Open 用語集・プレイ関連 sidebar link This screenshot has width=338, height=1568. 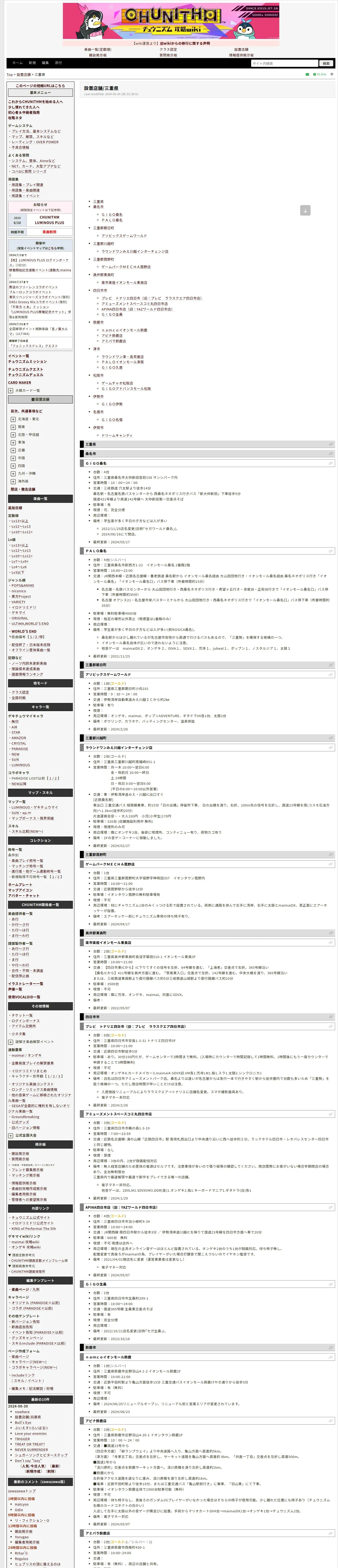(27, 185)
